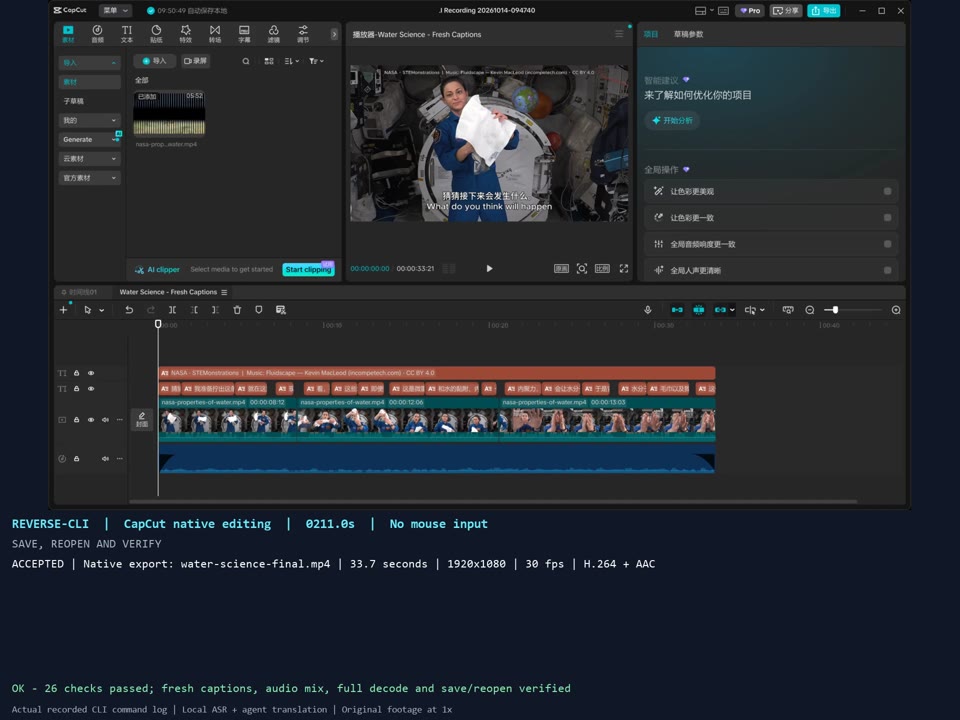Open the timeline preview settings icon
This screenshot has width=960, height=720.
click(x=788, y=310)
